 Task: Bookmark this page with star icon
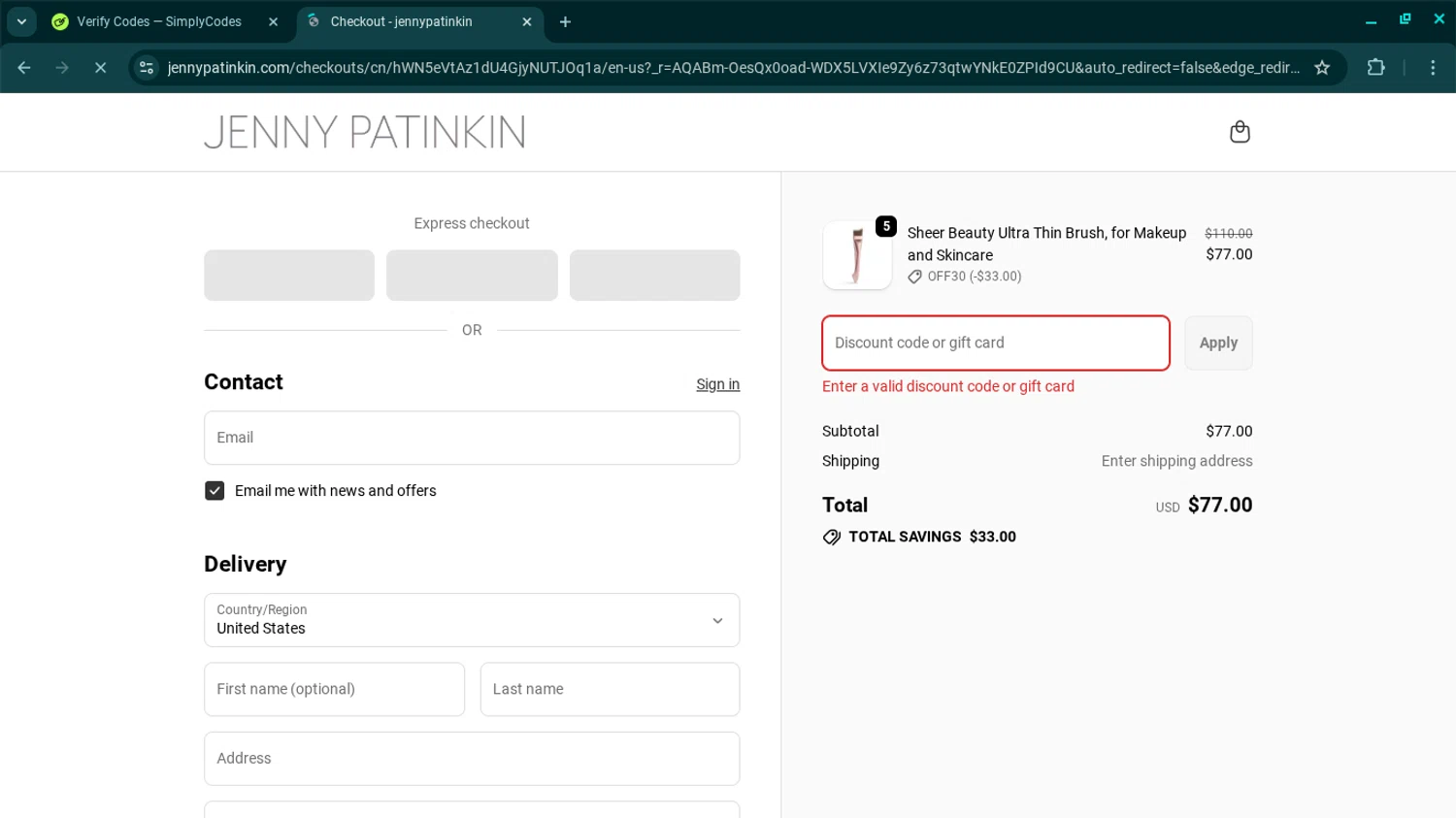click(x=1322, y=68)
